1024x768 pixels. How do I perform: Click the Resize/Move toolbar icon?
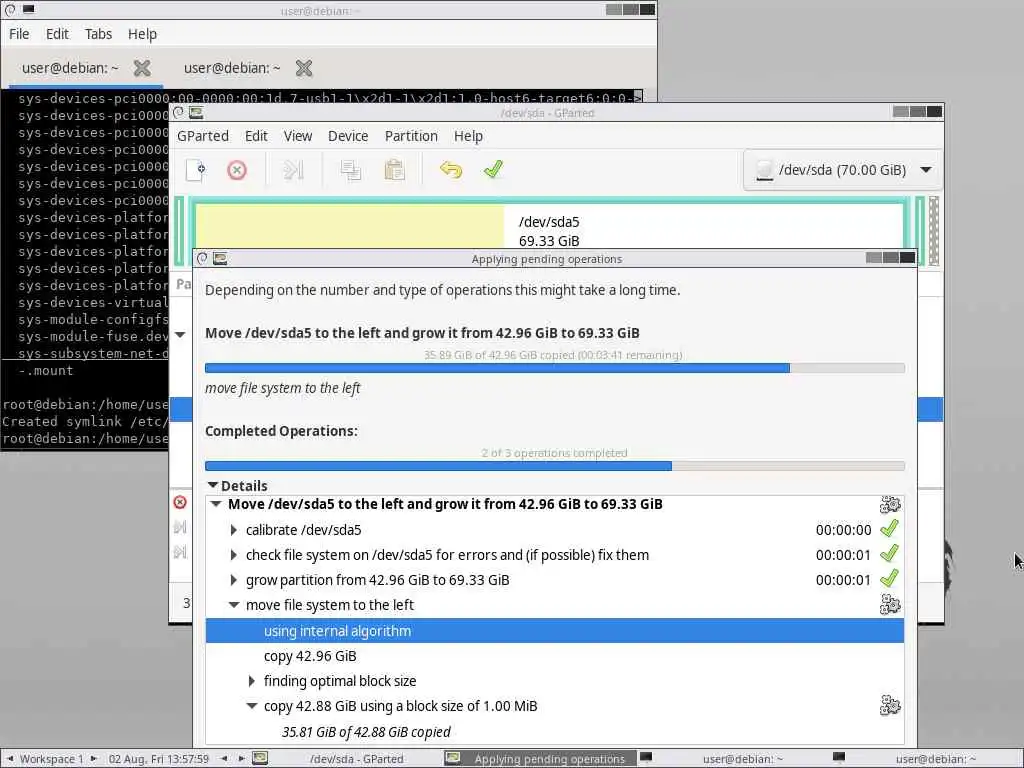click(293, 170)
